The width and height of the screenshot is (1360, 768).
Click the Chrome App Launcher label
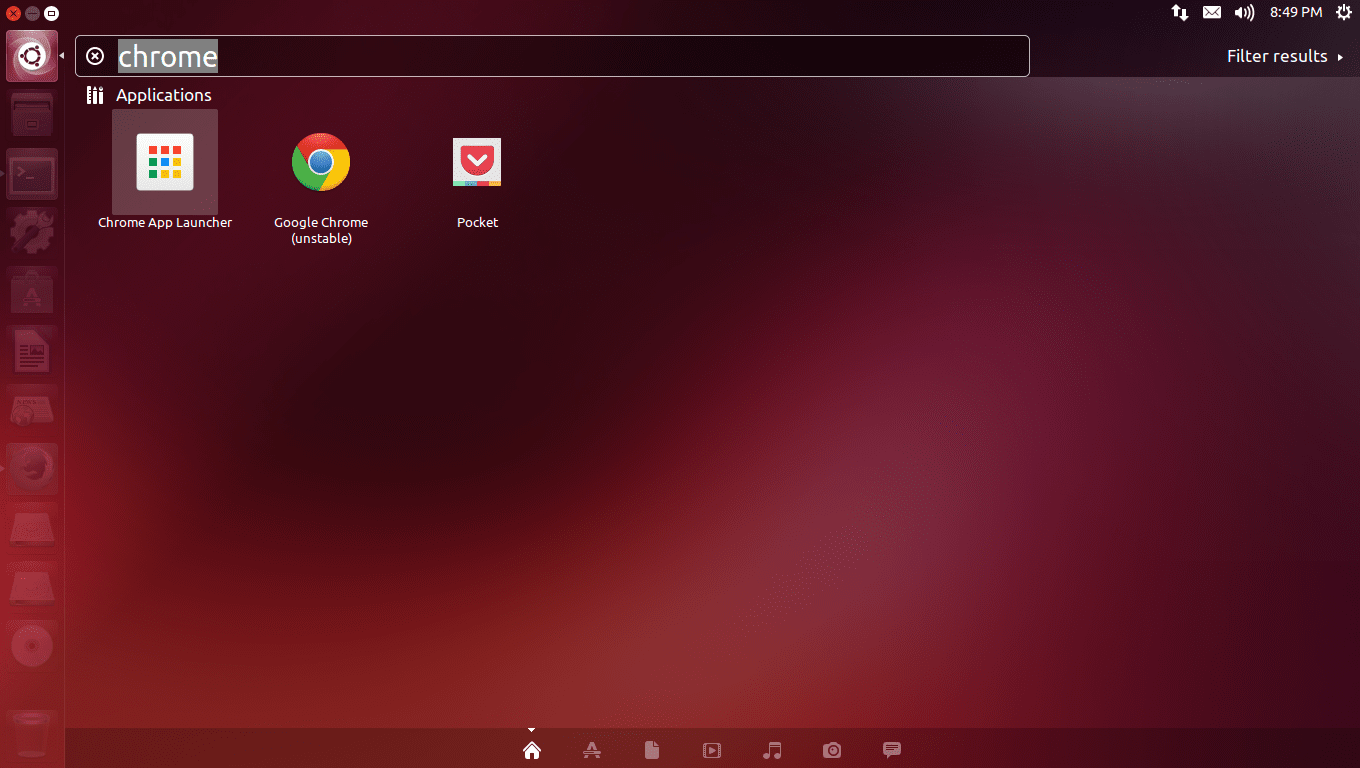click(165, 222)
